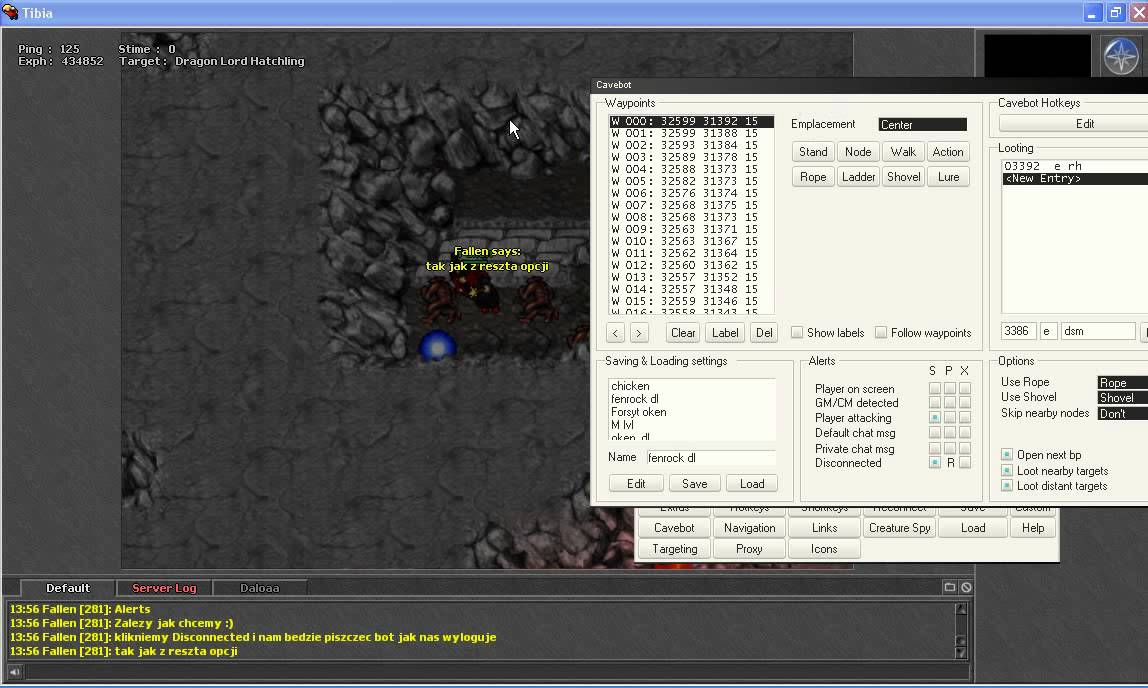Image resolution: width=1148 pixels, height=688 pixels.
Task: Click the chat scrollbar up arrow
Action: click(x=961, y=609)
